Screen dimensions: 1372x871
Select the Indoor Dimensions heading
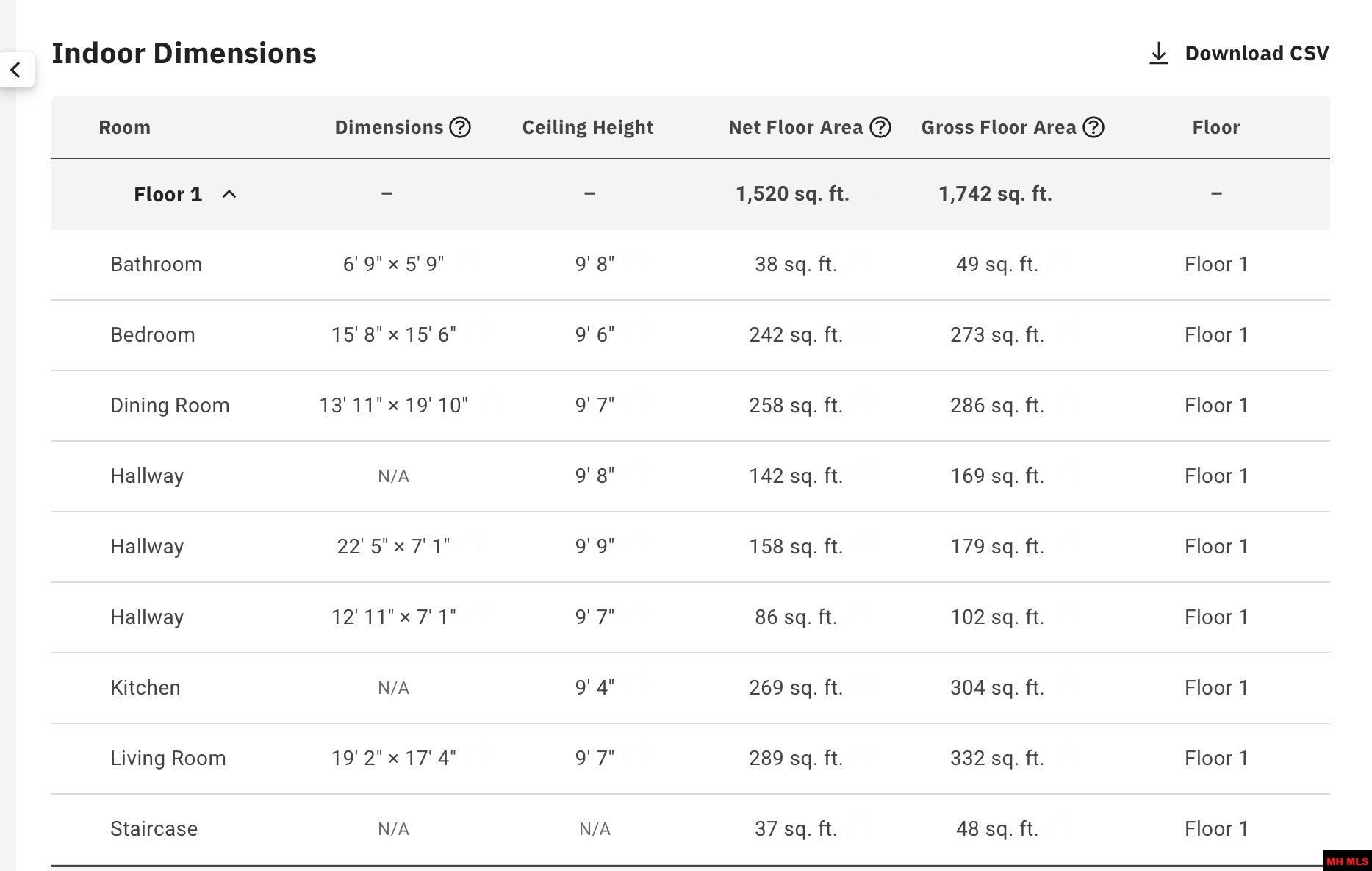[x=184, y=53]
